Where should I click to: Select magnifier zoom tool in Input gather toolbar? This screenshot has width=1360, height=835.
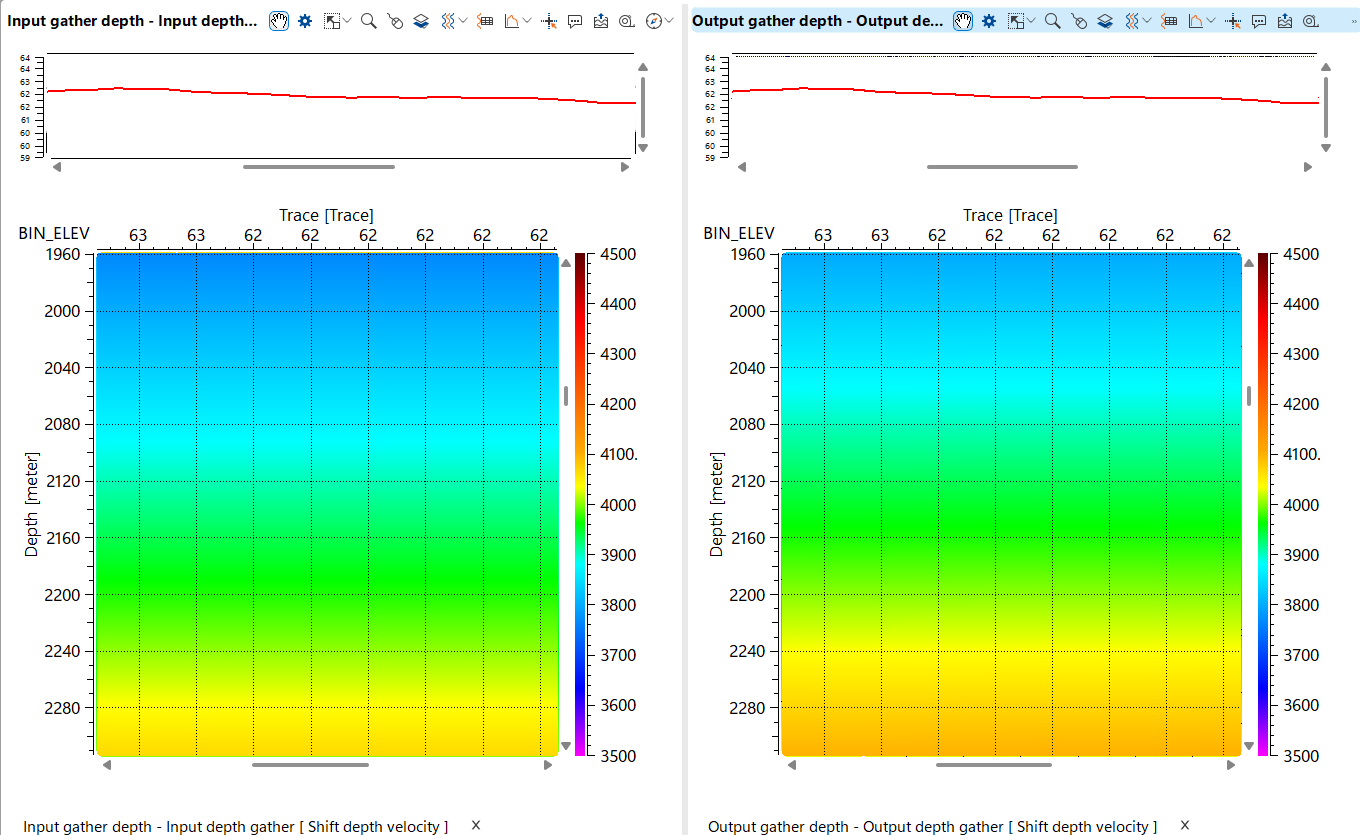[x=369, y=21]
